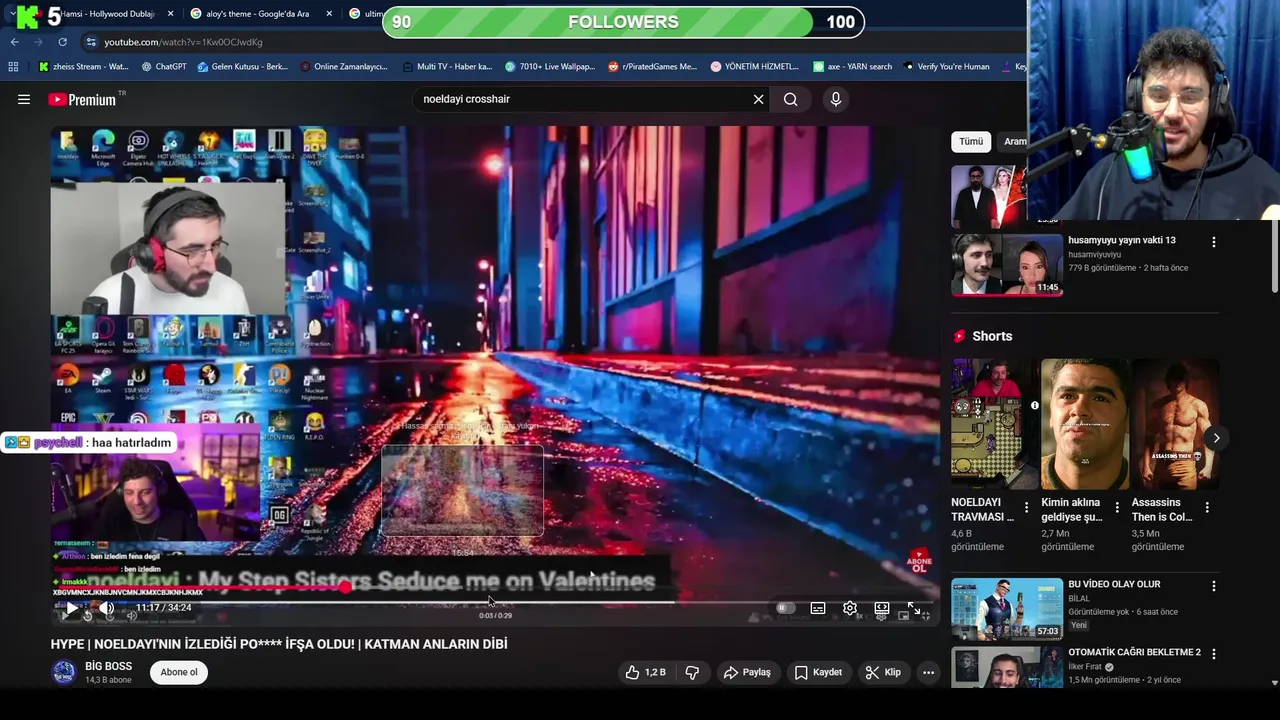Subscribe with the Abone ol button

(179, 672)
